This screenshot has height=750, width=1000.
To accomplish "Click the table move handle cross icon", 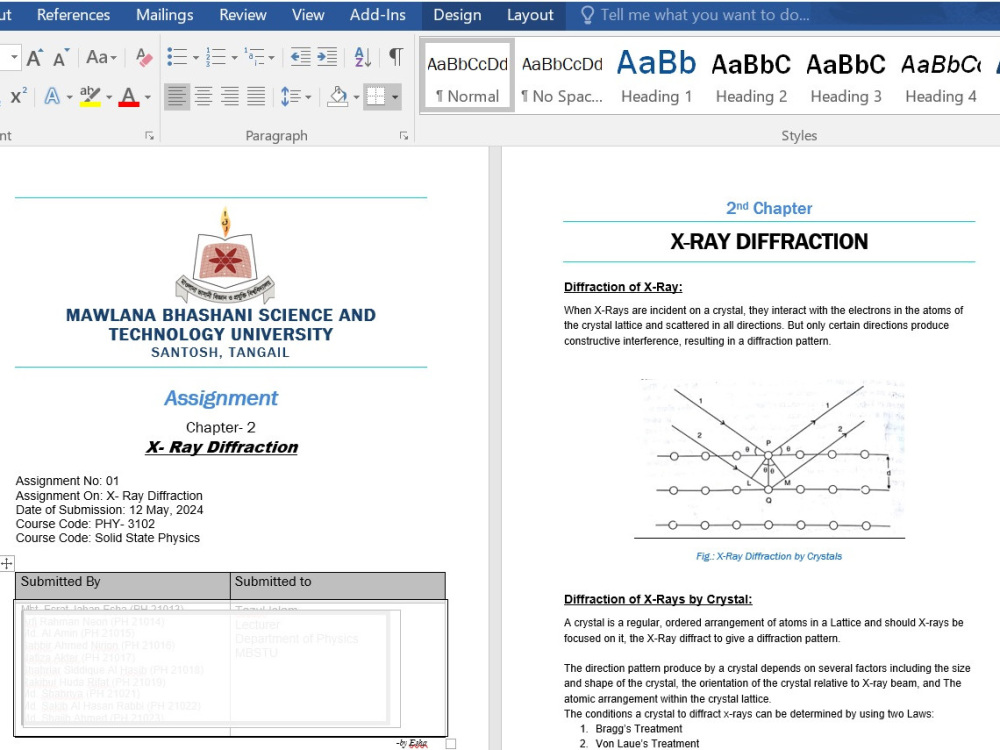I will click(x=6, y=563).
